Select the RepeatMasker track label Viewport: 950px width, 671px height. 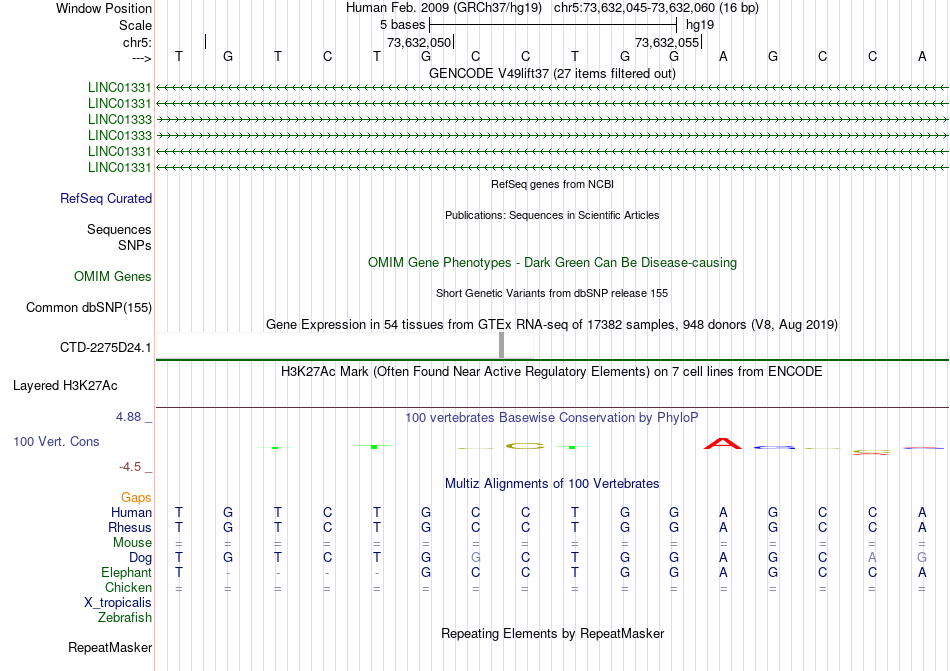click(110, 647)
